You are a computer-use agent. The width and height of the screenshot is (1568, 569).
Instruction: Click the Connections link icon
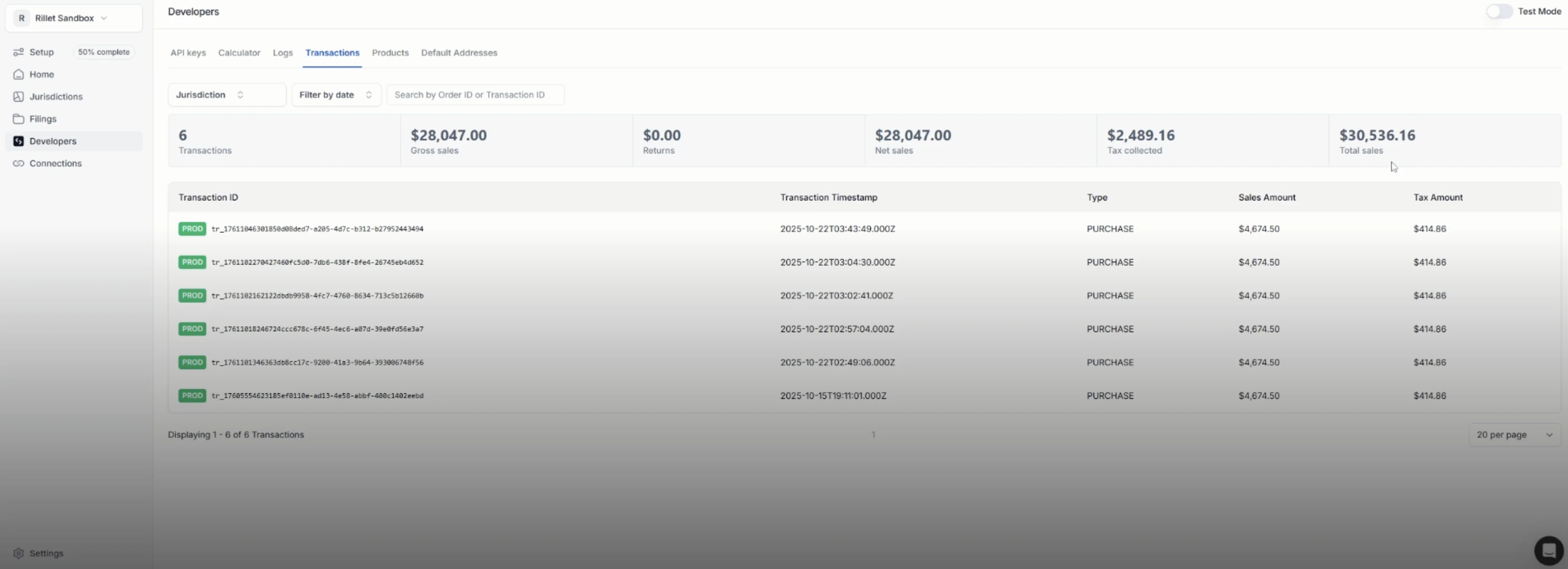pos(19,163)
